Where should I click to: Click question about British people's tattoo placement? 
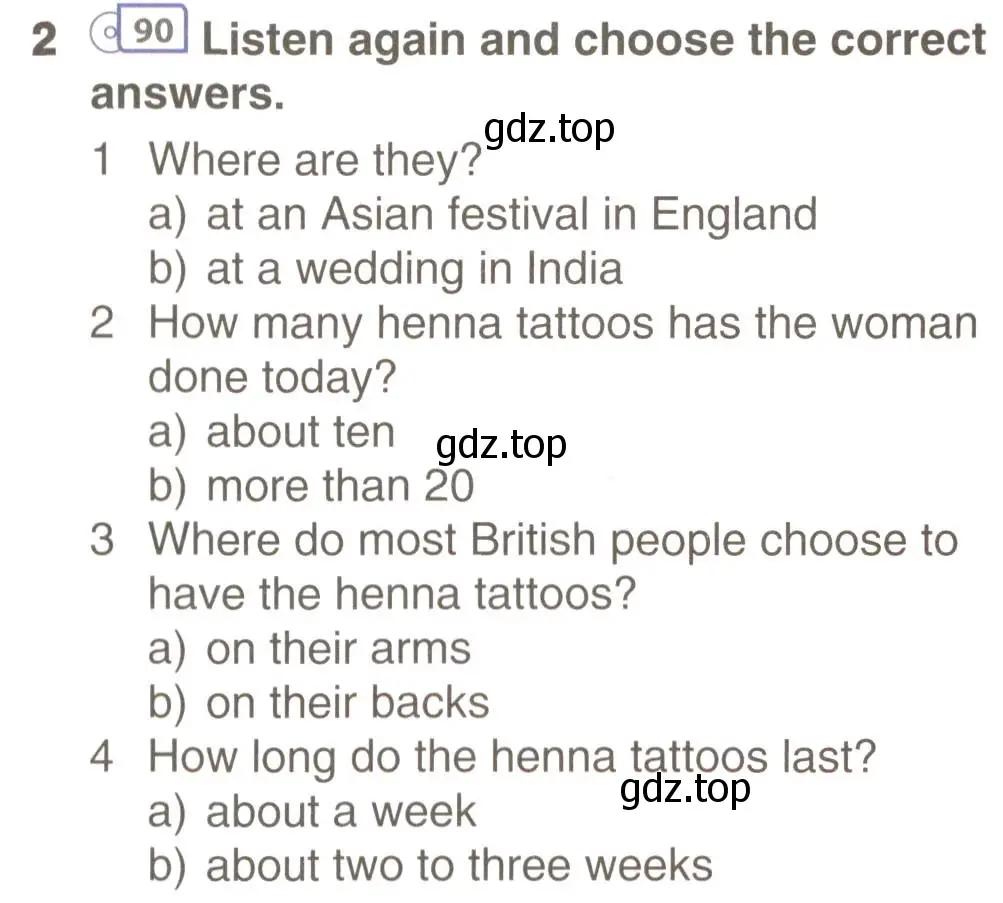[x=553, y=567]
